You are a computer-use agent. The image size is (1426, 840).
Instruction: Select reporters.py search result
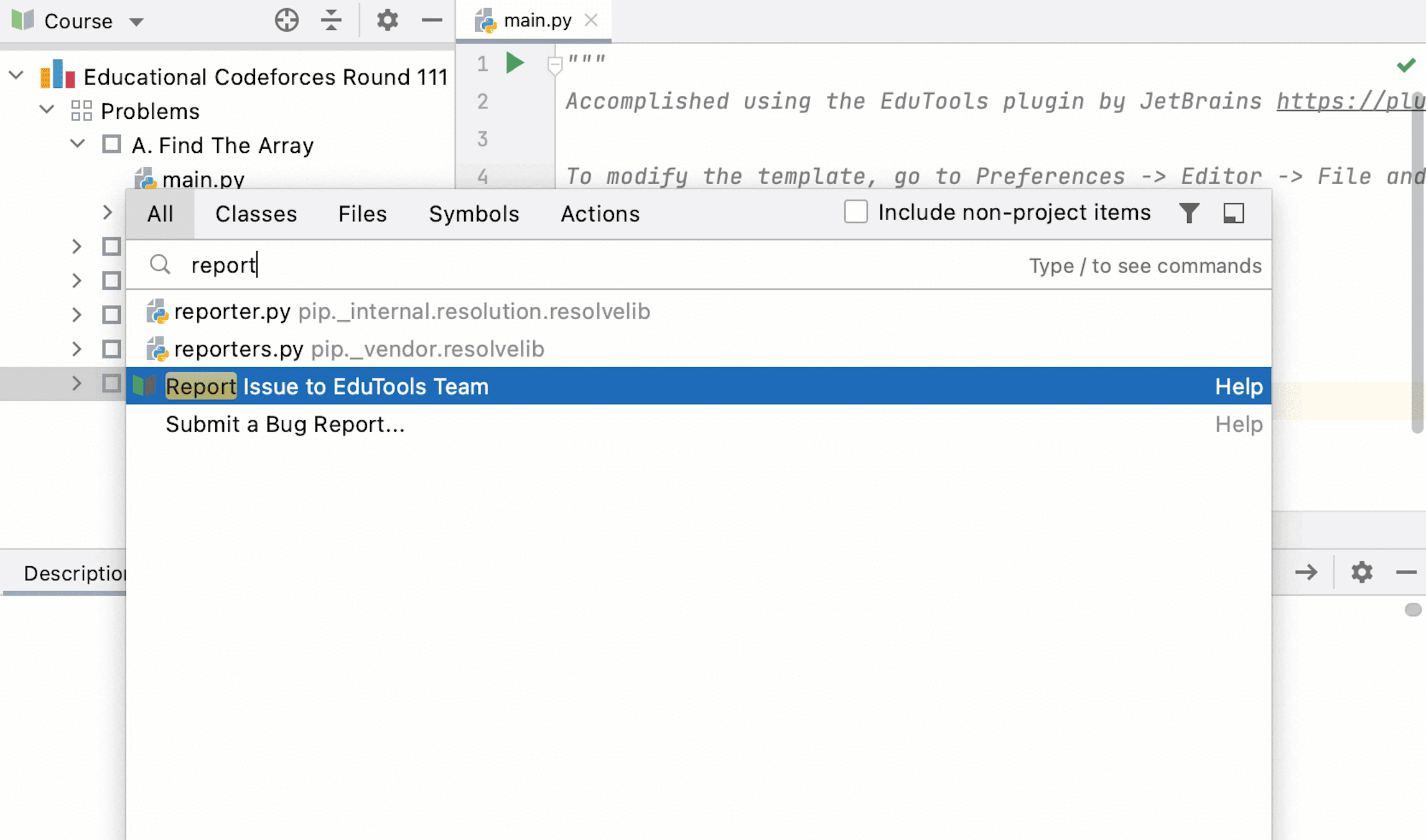(x=698, y=348)
